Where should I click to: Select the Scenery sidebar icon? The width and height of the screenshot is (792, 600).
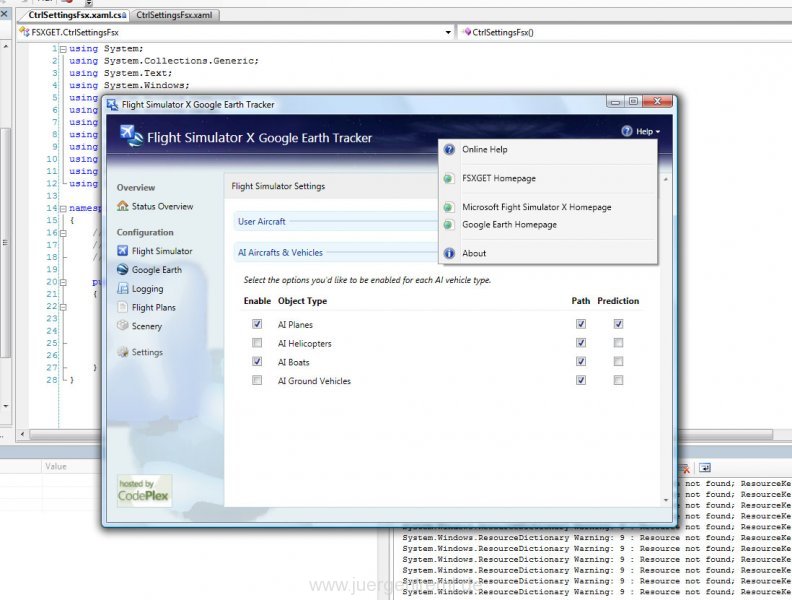(x=122, y=326)
